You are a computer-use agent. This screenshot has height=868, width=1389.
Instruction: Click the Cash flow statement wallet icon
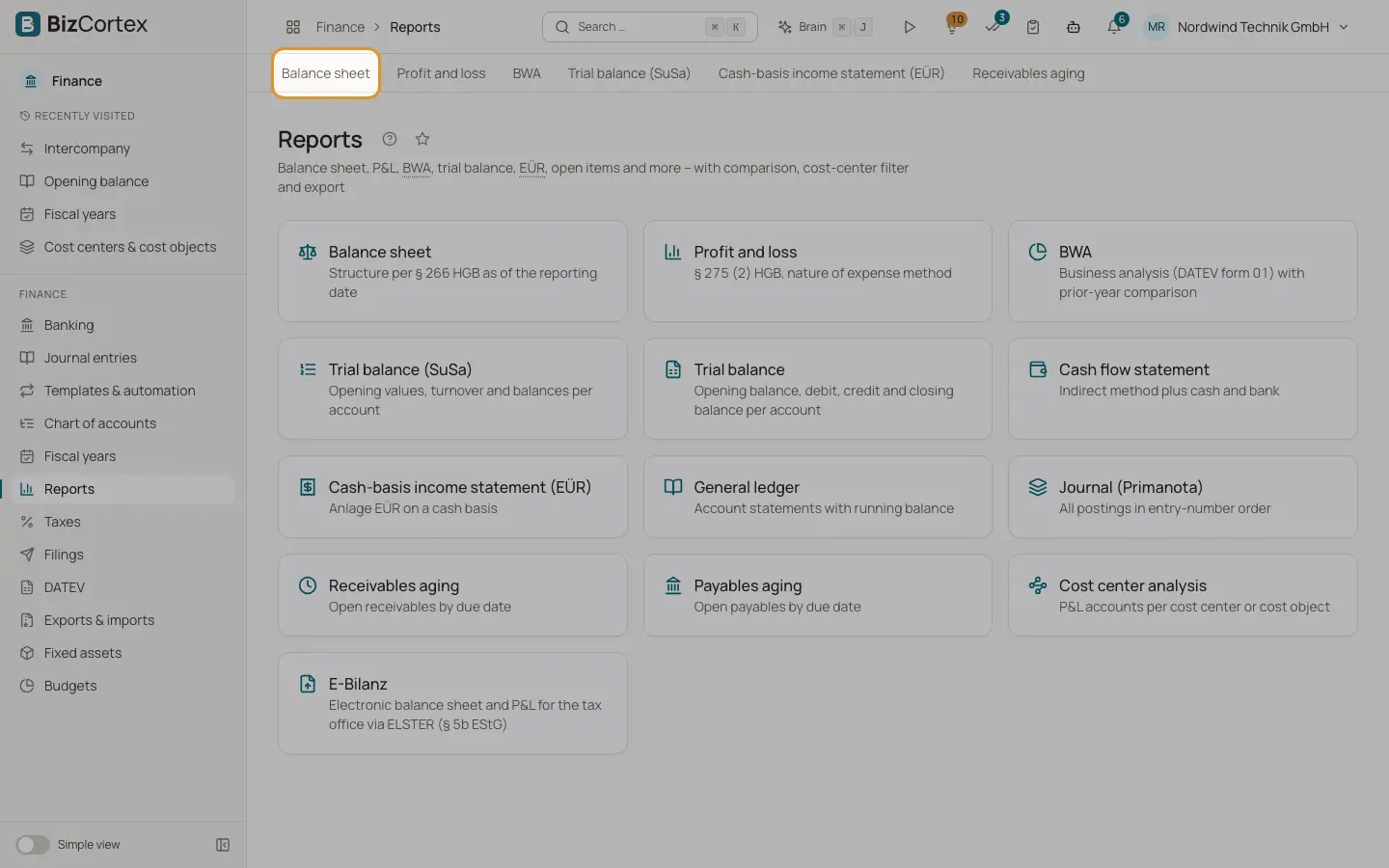[1038, 369]
